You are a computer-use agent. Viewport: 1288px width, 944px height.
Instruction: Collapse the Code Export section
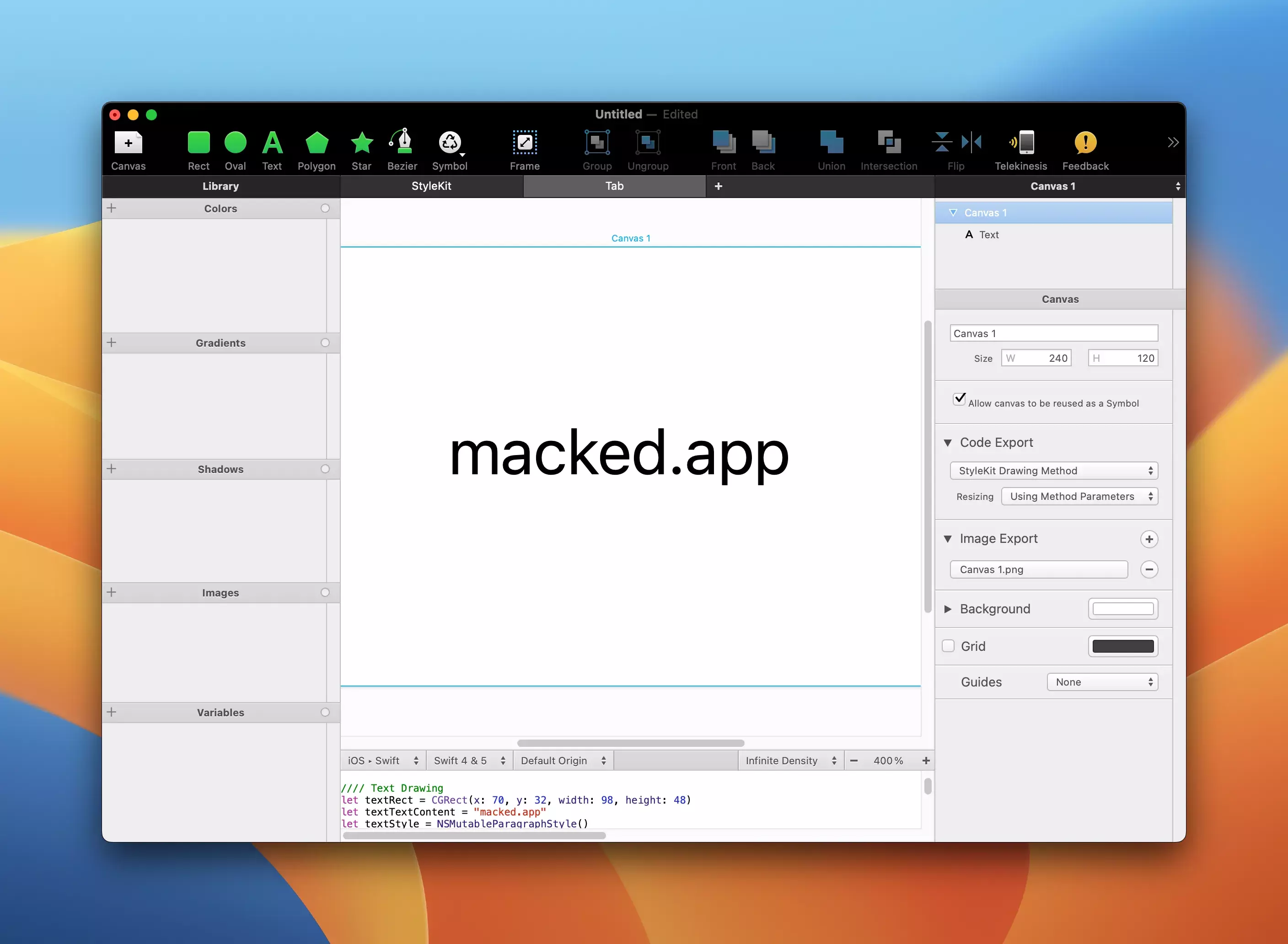[x=948, y=443]
